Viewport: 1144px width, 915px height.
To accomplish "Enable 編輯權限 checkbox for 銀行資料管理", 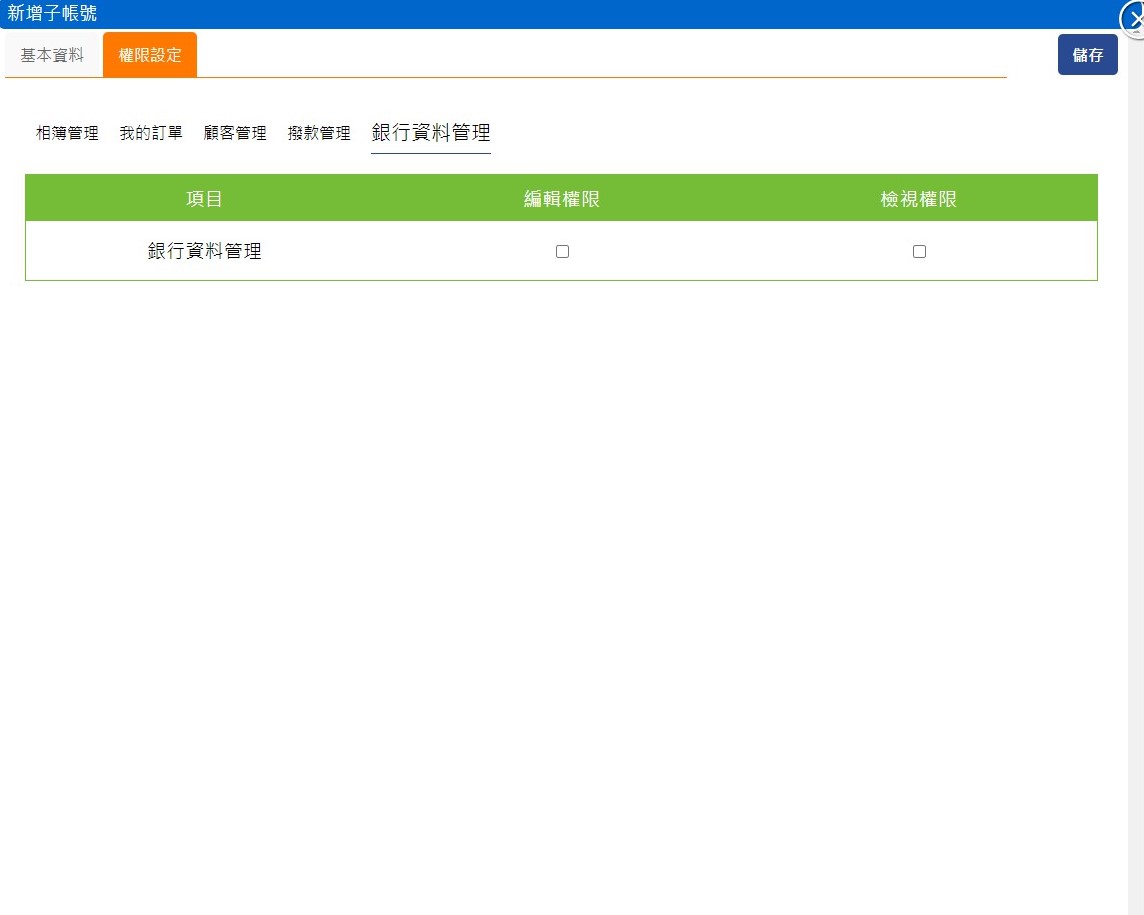I will pyautogui.click(x=562, y=252).
